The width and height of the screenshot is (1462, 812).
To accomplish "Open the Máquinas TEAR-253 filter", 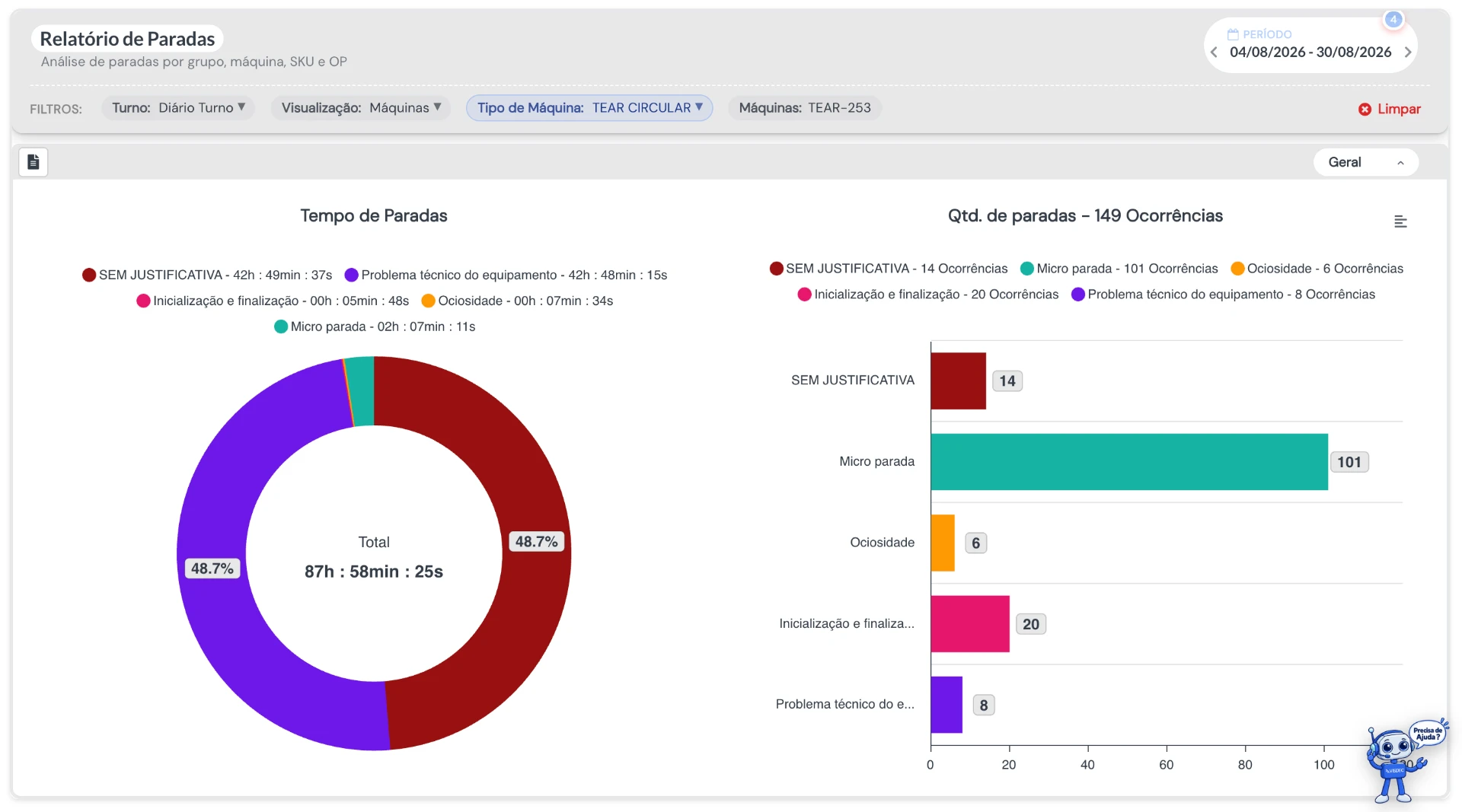I will point(805,108).
